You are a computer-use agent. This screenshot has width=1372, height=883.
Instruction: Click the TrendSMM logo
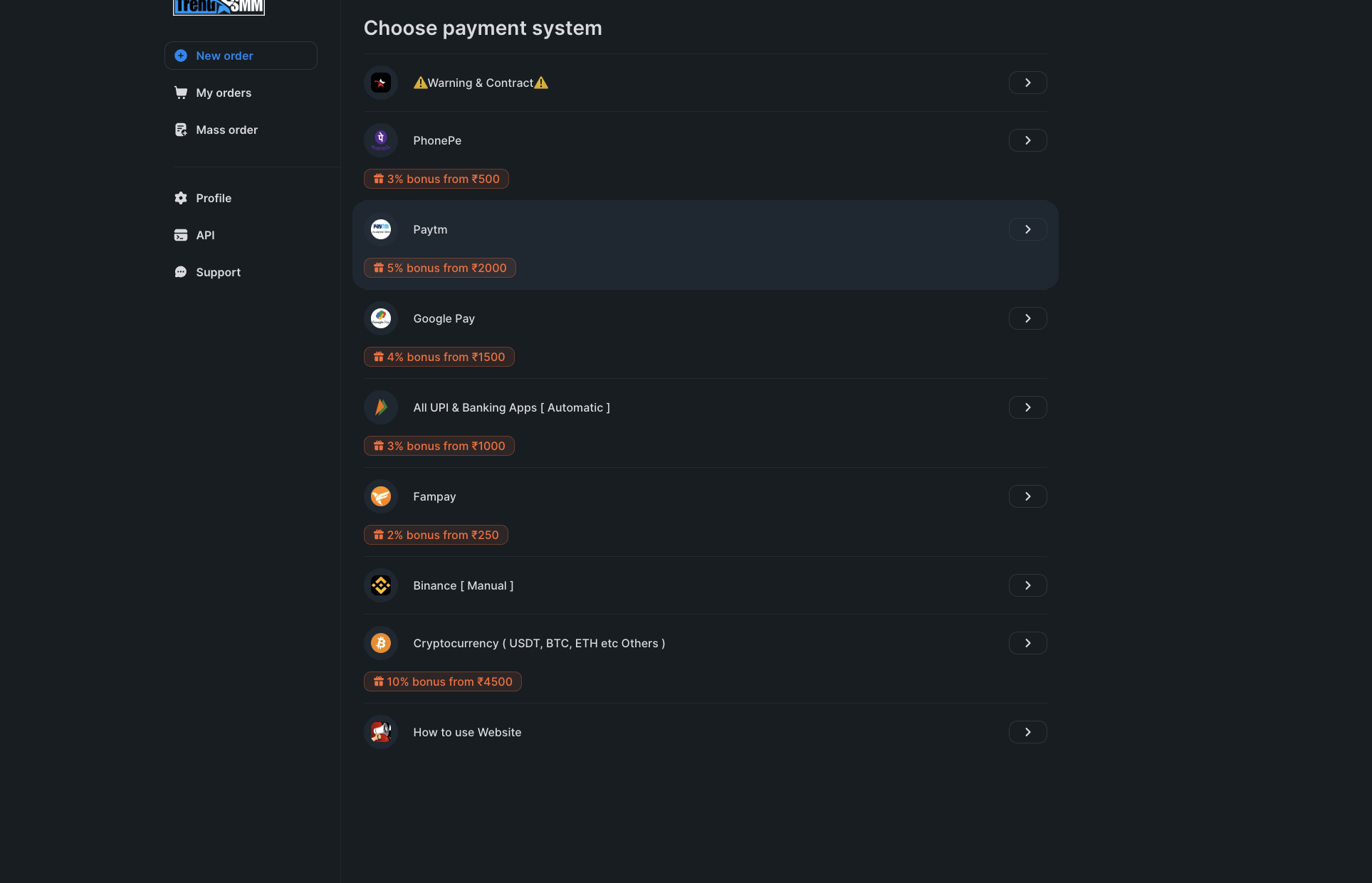coord(219,7)
